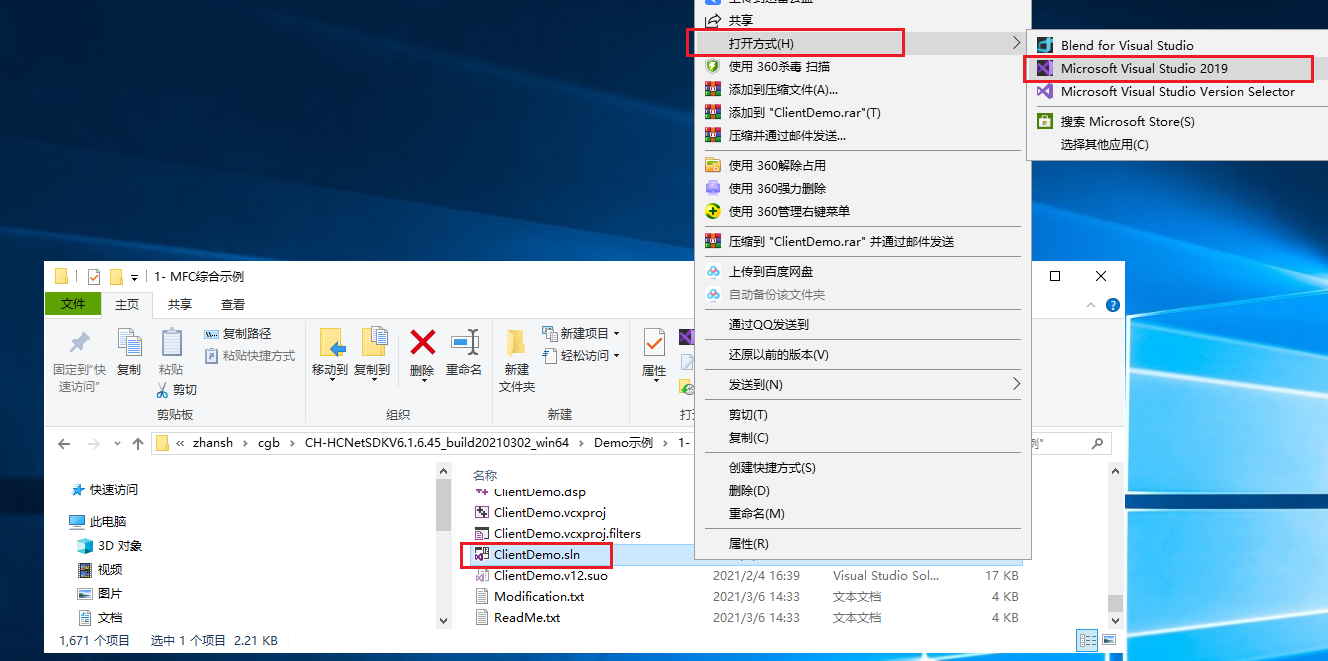Click the red X Delete icon
Viewport: 1328px width, 661px height.
(x=423, y=343)
